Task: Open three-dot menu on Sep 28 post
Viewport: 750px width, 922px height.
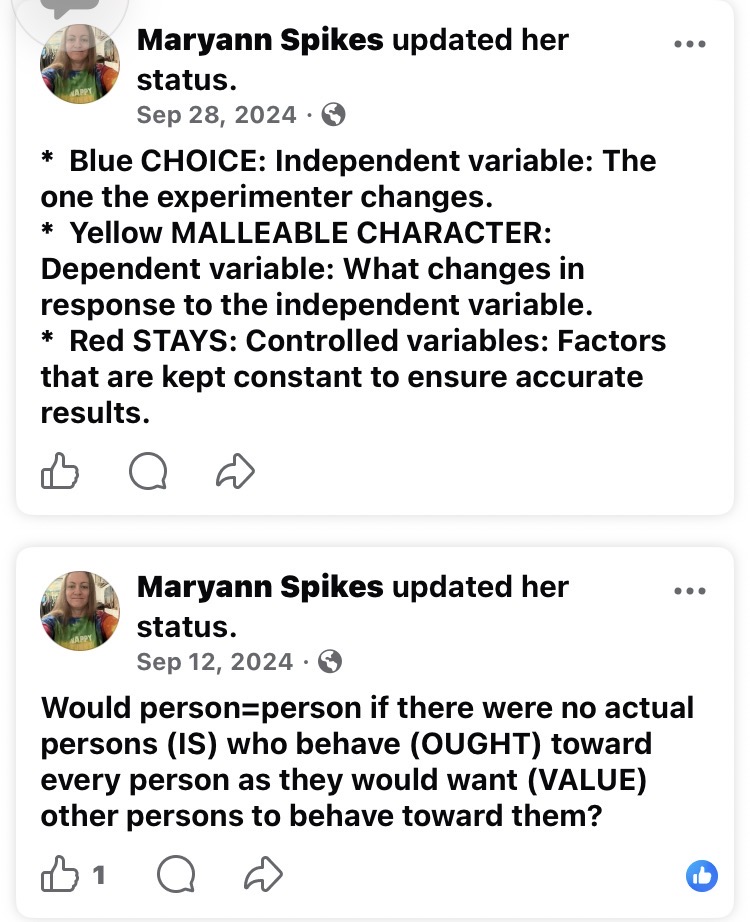Action: point(690,44)
